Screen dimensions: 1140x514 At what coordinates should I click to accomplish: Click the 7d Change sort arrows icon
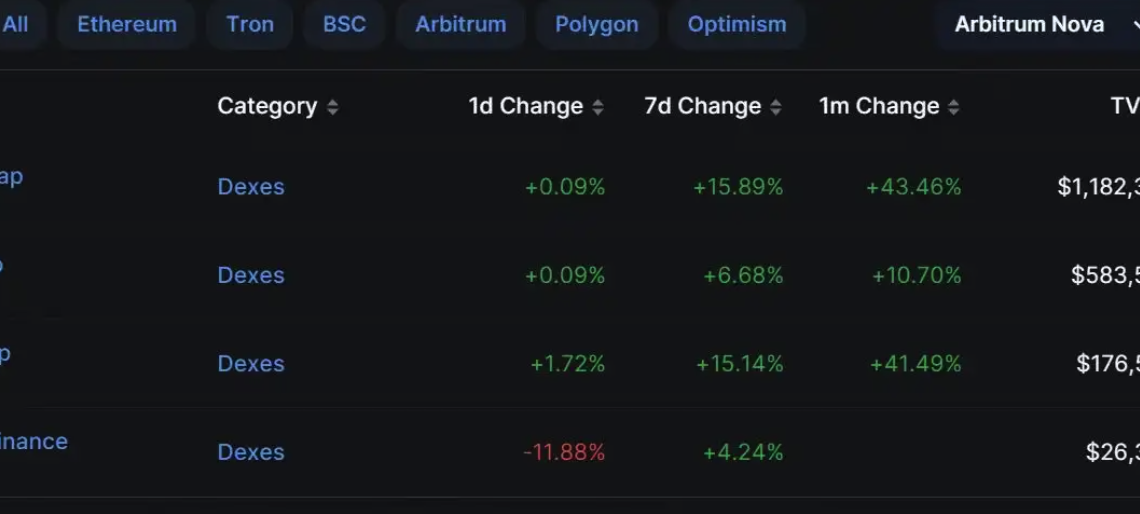click(x=776, y=107)
